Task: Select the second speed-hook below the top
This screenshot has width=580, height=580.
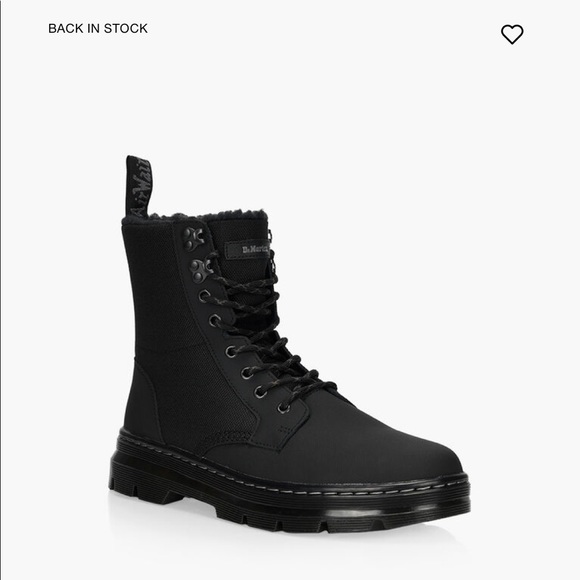Action: [x=200, y=270]
